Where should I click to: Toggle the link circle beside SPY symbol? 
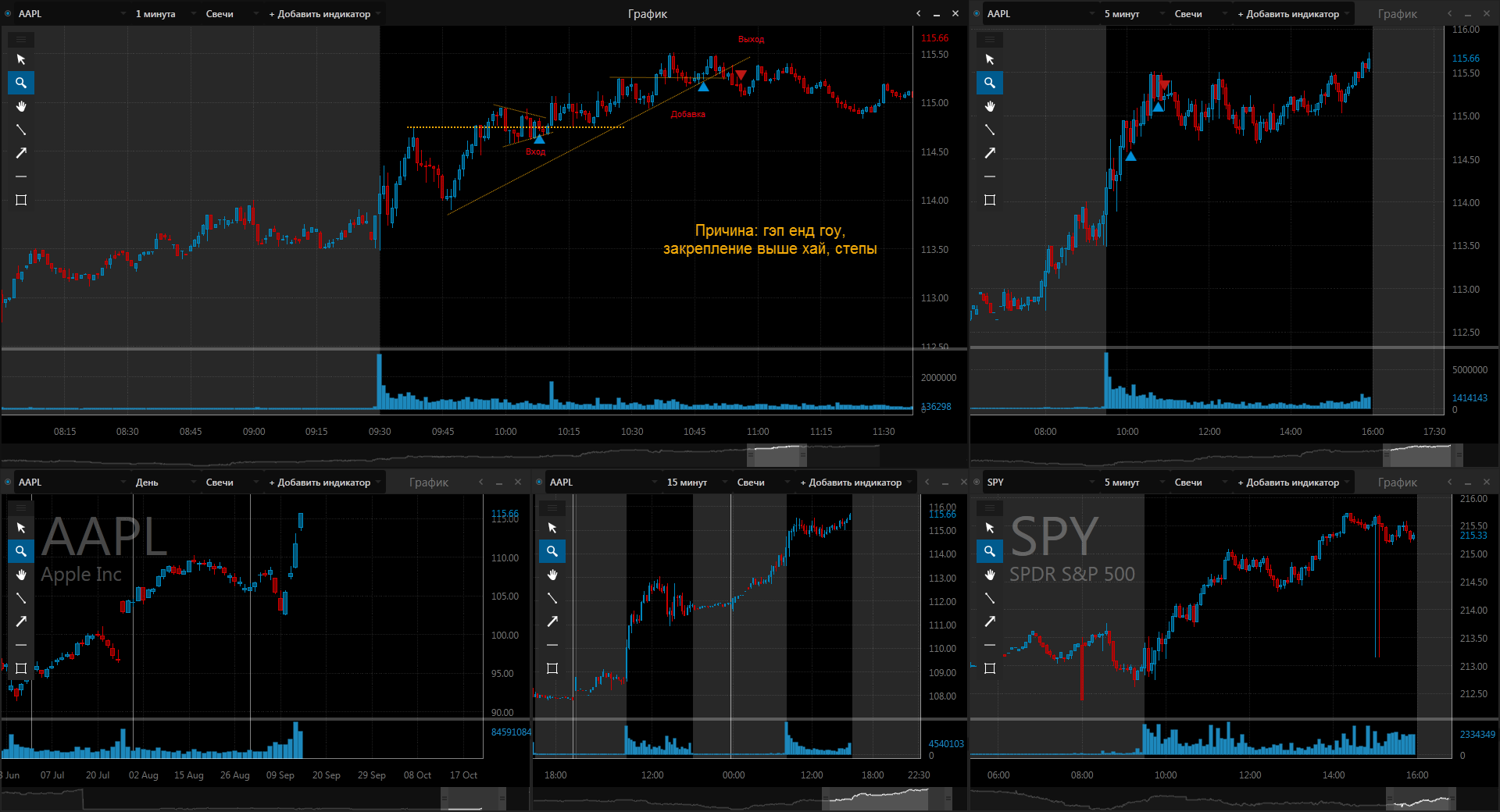coord(977,482)
